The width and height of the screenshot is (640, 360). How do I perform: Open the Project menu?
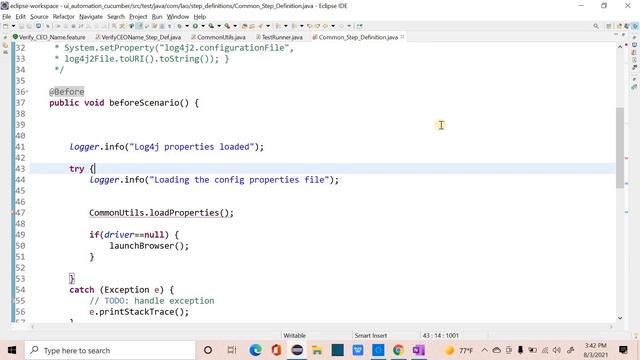tap(138, 17)
